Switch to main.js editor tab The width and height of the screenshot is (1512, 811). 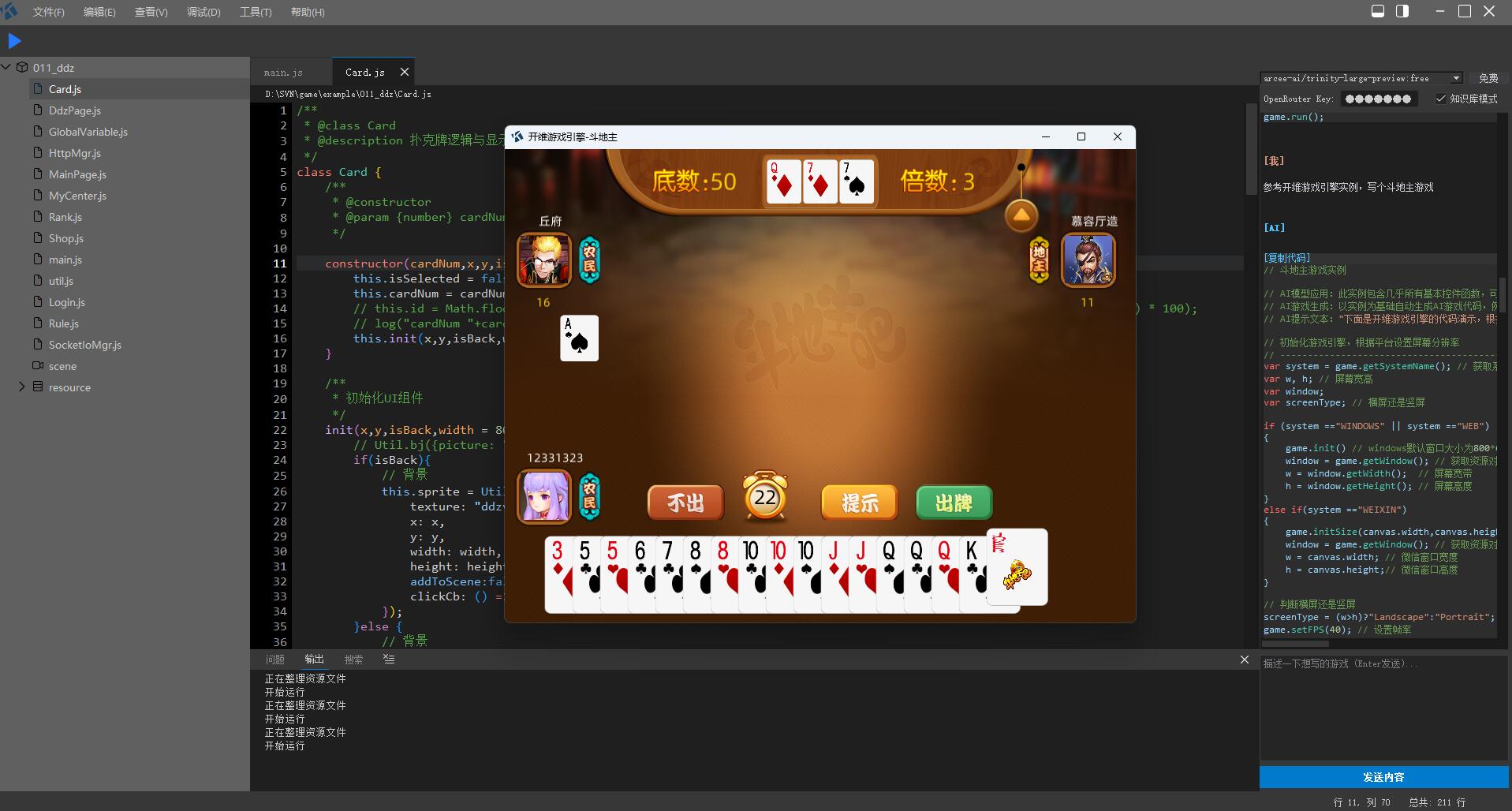pyautogui.click(x=283, y=72)
